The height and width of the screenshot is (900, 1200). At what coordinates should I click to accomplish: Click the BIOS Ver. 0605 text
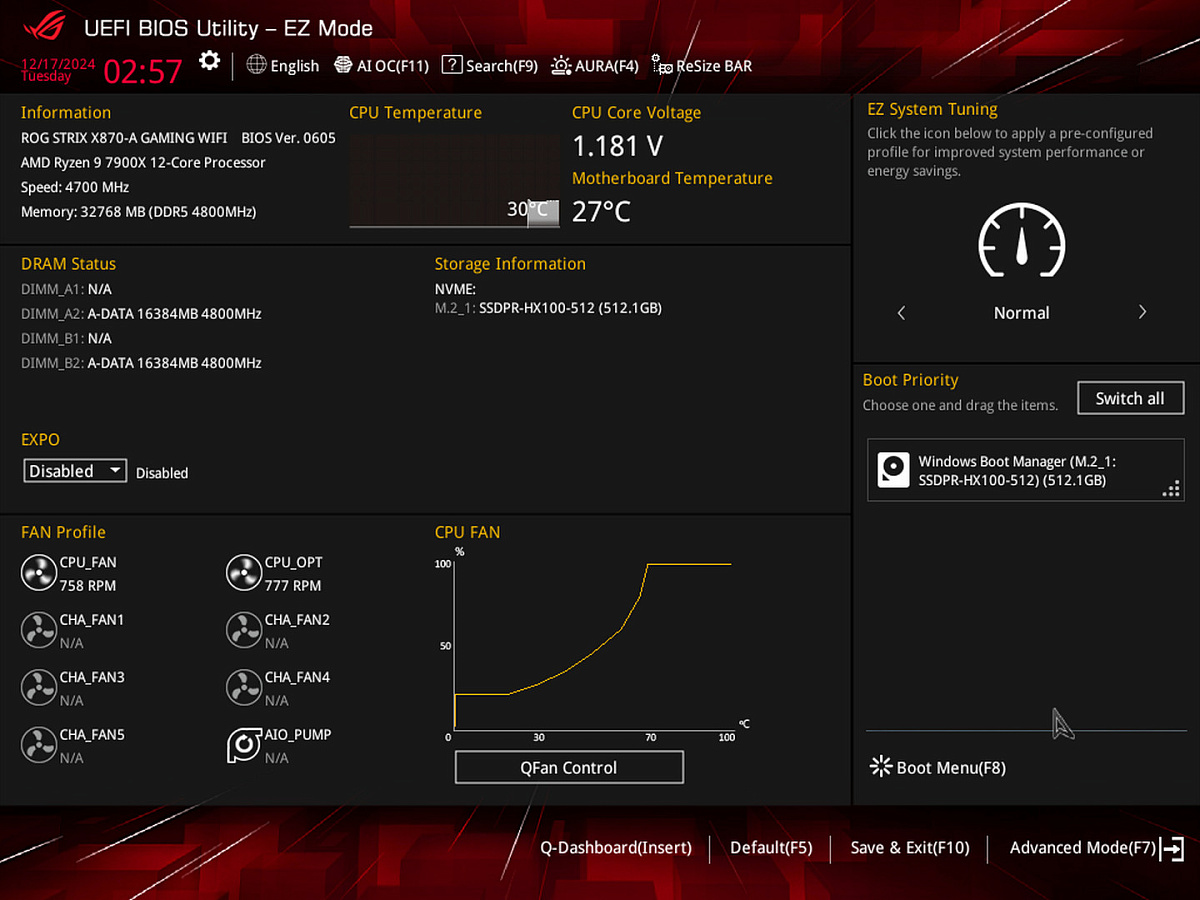coord(289,138)
